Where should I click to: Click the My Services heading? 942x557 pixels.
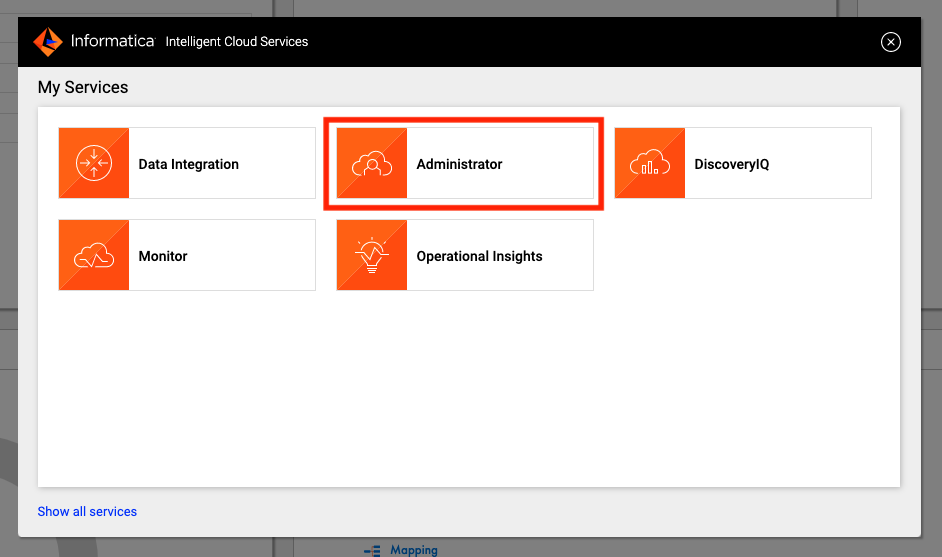[x=83, y=87]
